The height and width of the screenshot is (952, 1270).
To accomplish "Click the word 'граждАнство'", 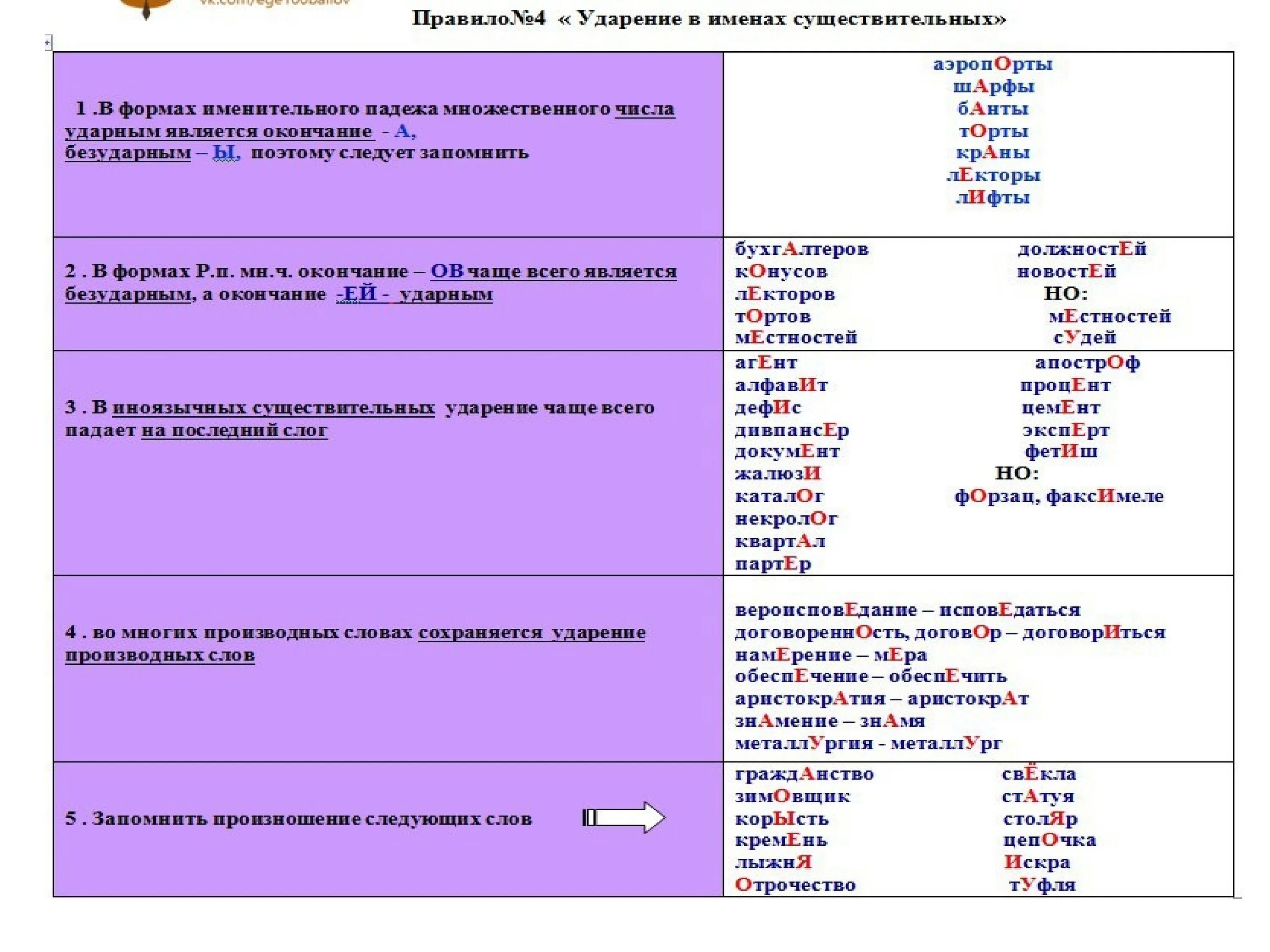I will tap(804, 774).
